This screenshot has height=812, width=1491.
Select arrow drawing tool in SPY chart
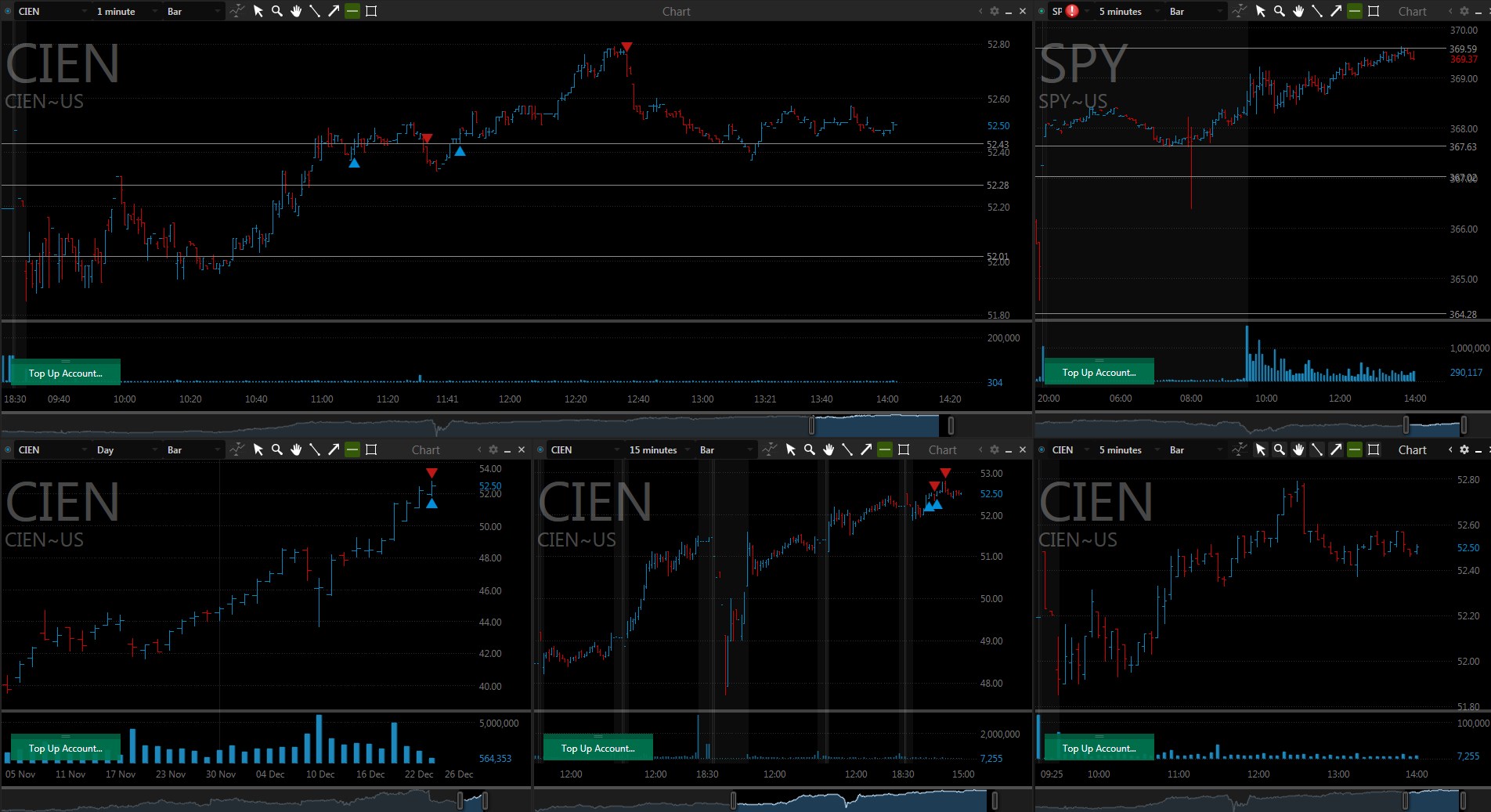coord(1336,11)
